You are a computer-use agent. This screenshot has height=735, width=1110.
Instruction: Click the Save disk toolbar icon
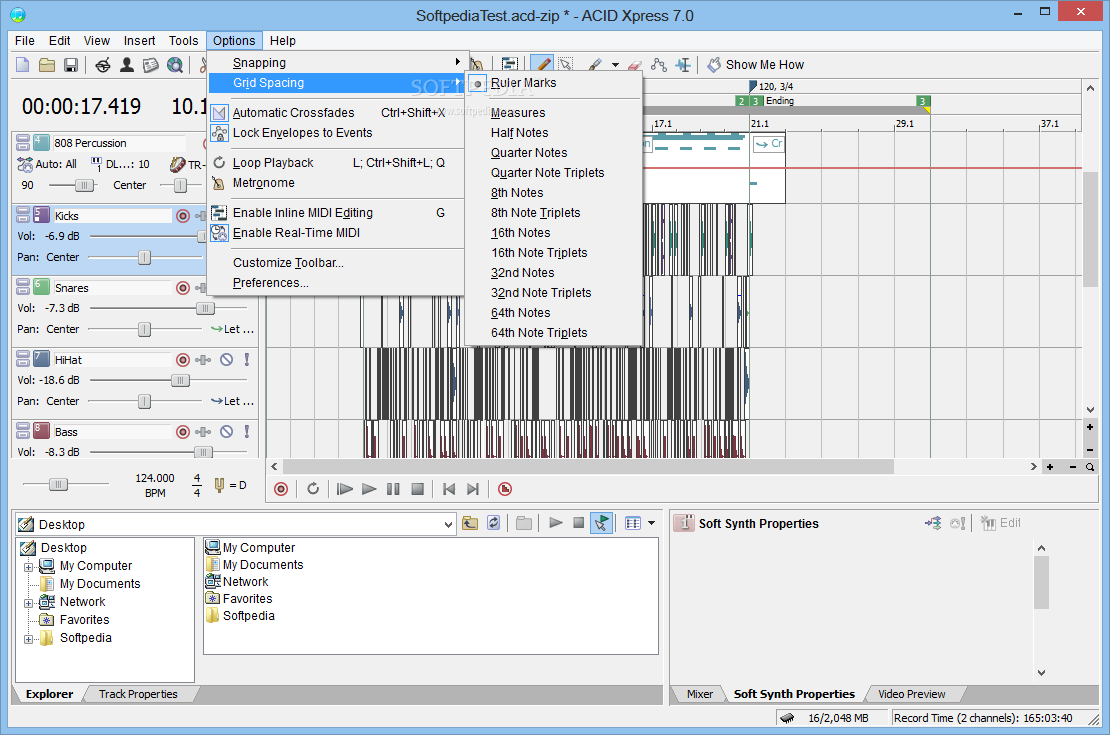71,65
